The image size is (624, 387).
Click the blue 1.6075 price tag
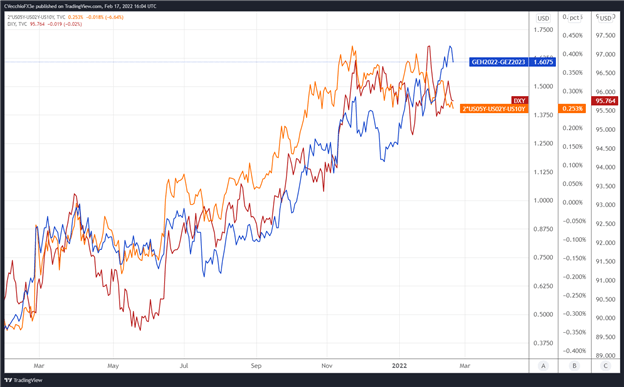pyautogui.click(x=543, y=62)
